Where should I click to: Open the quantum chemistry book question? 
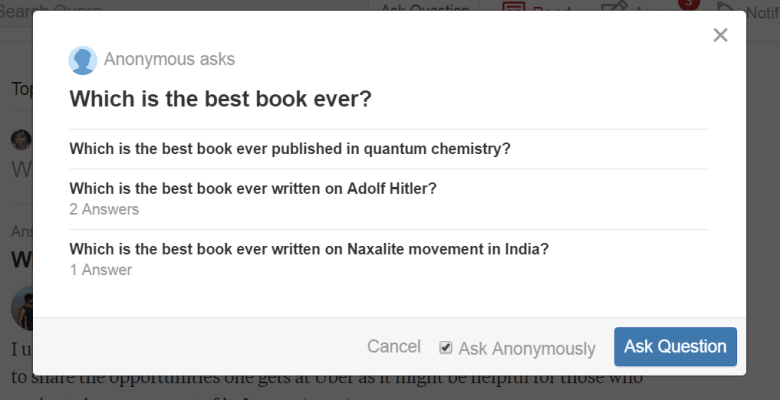tap(290, 149)
